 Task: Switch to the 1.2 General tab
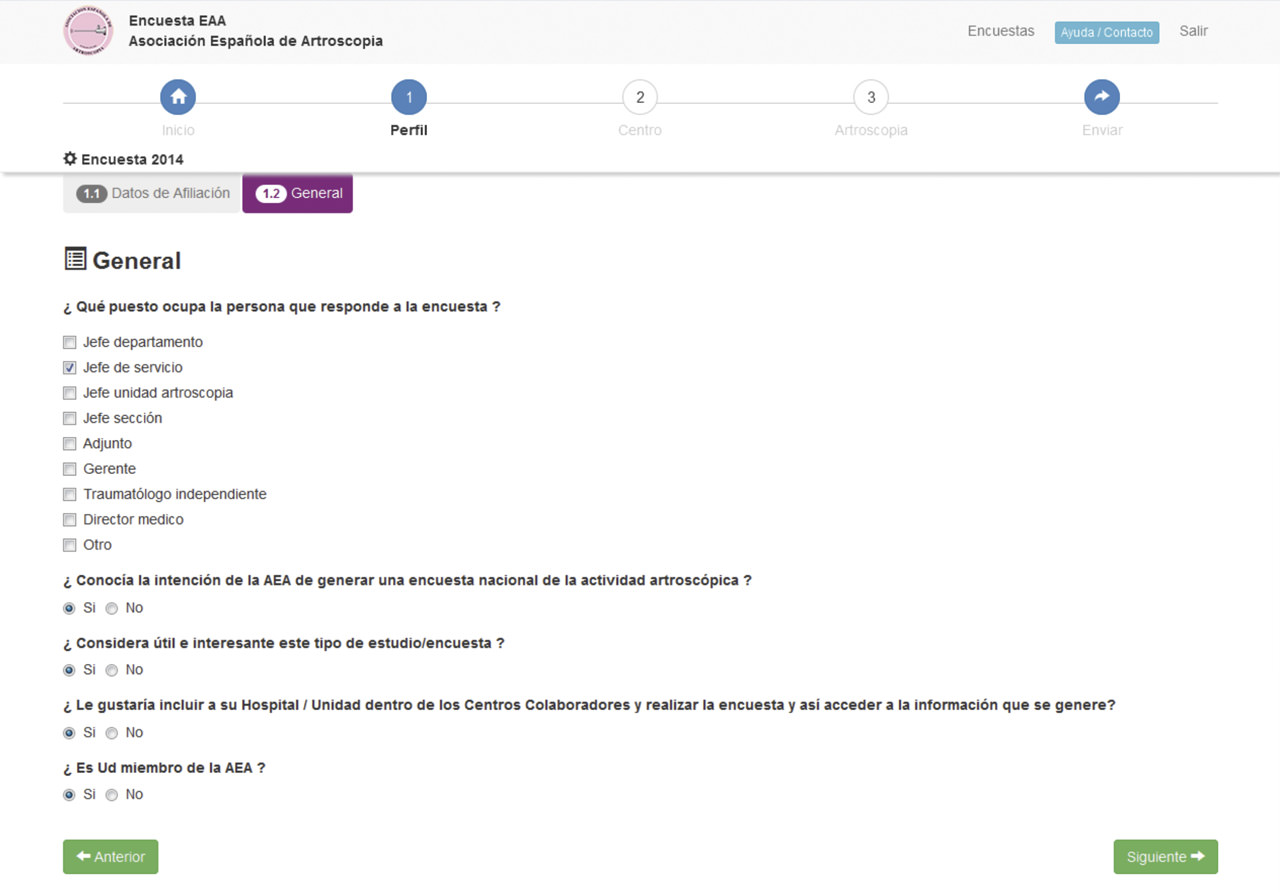pyautogui.click(x=298, y=194)
